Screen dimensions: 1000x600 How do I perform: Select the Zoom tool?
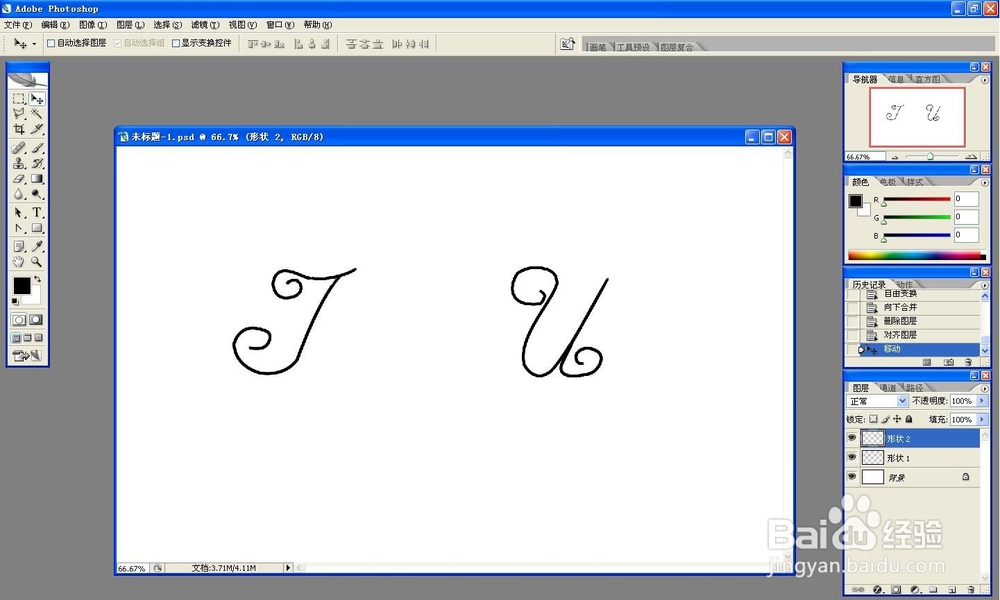pos(37,261)
